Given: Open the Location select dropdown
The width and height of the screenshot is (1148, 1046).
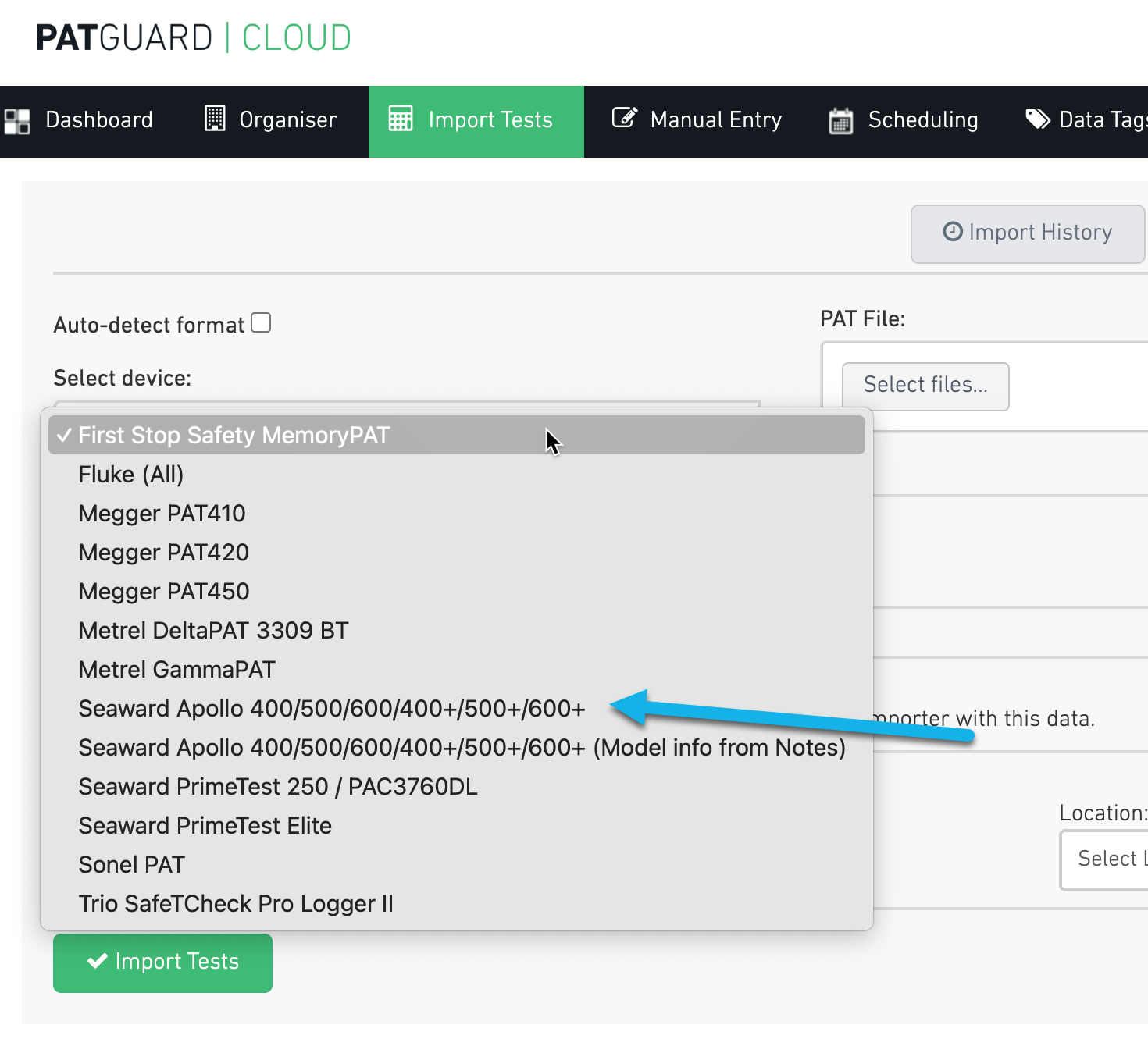Looking at the screenshot, I should [x=1104, y=859].
